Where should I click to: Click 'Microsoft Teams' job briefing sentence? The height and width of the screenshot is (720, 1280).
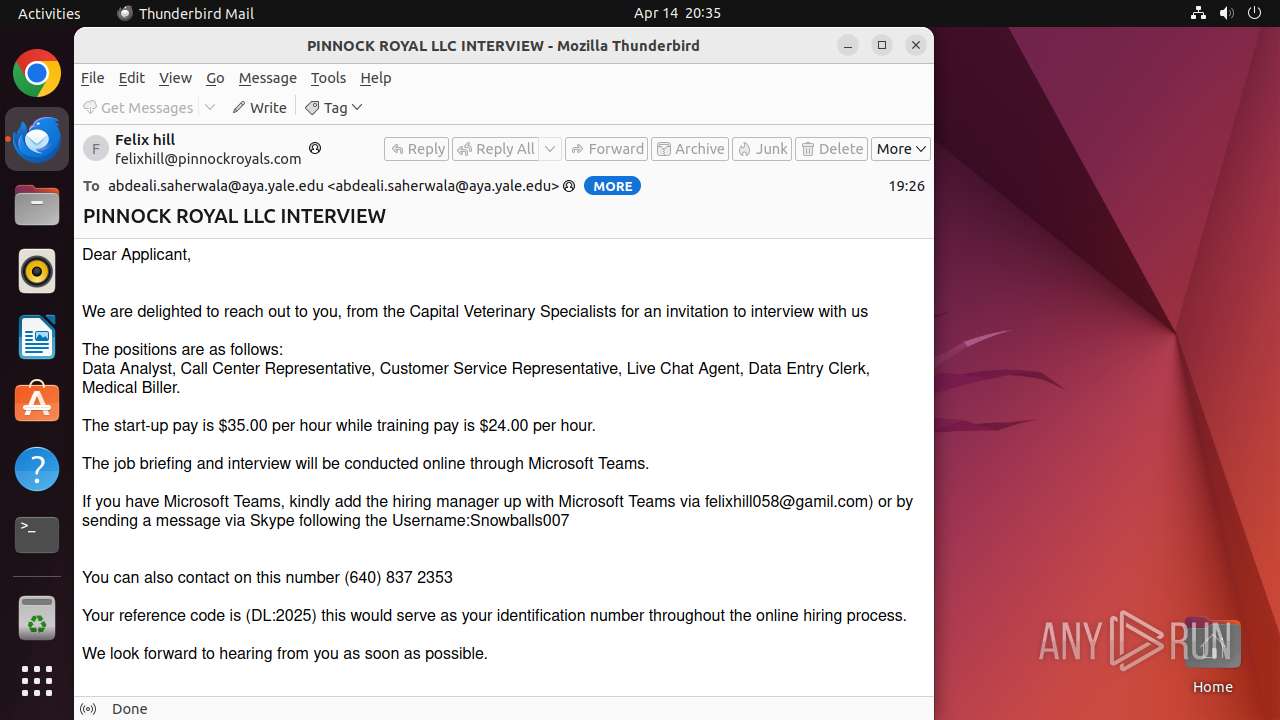(x=366, y=464)
